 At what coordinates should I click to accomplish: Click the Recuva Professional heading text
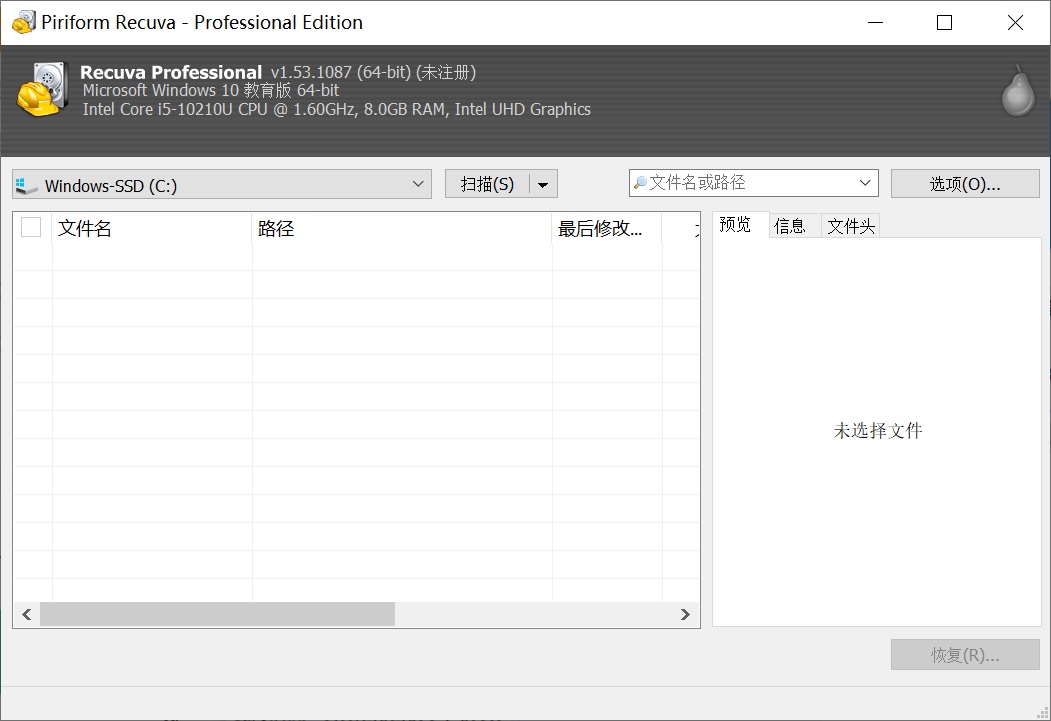(171, 72)
